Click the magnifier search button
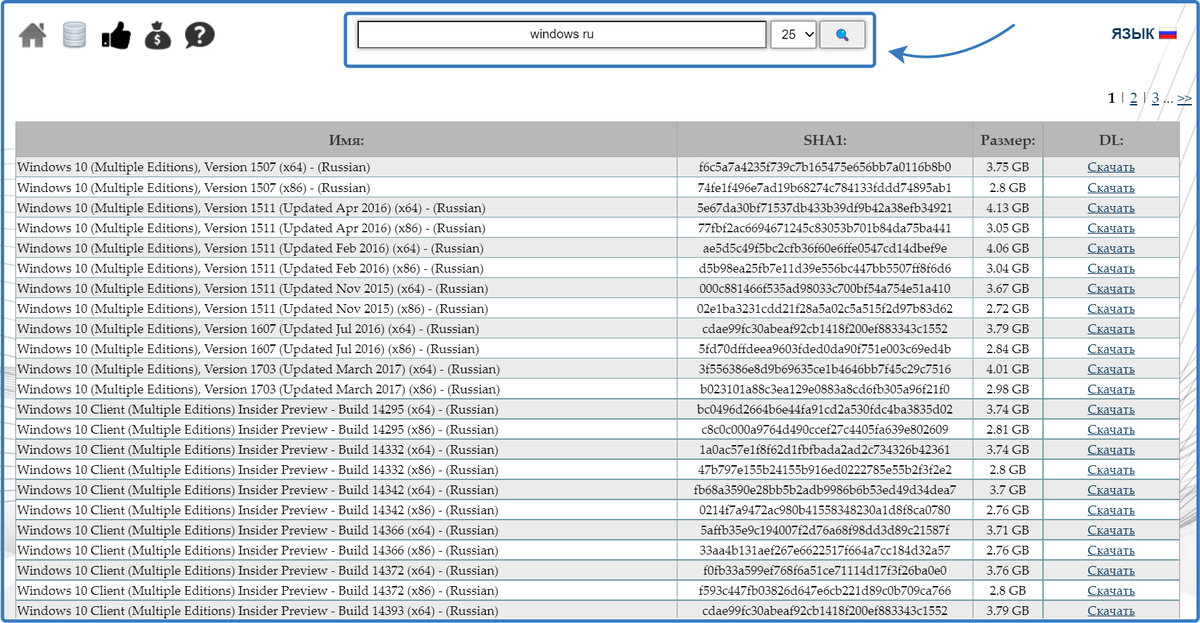 pyautogui.click(x=842, y=35)
